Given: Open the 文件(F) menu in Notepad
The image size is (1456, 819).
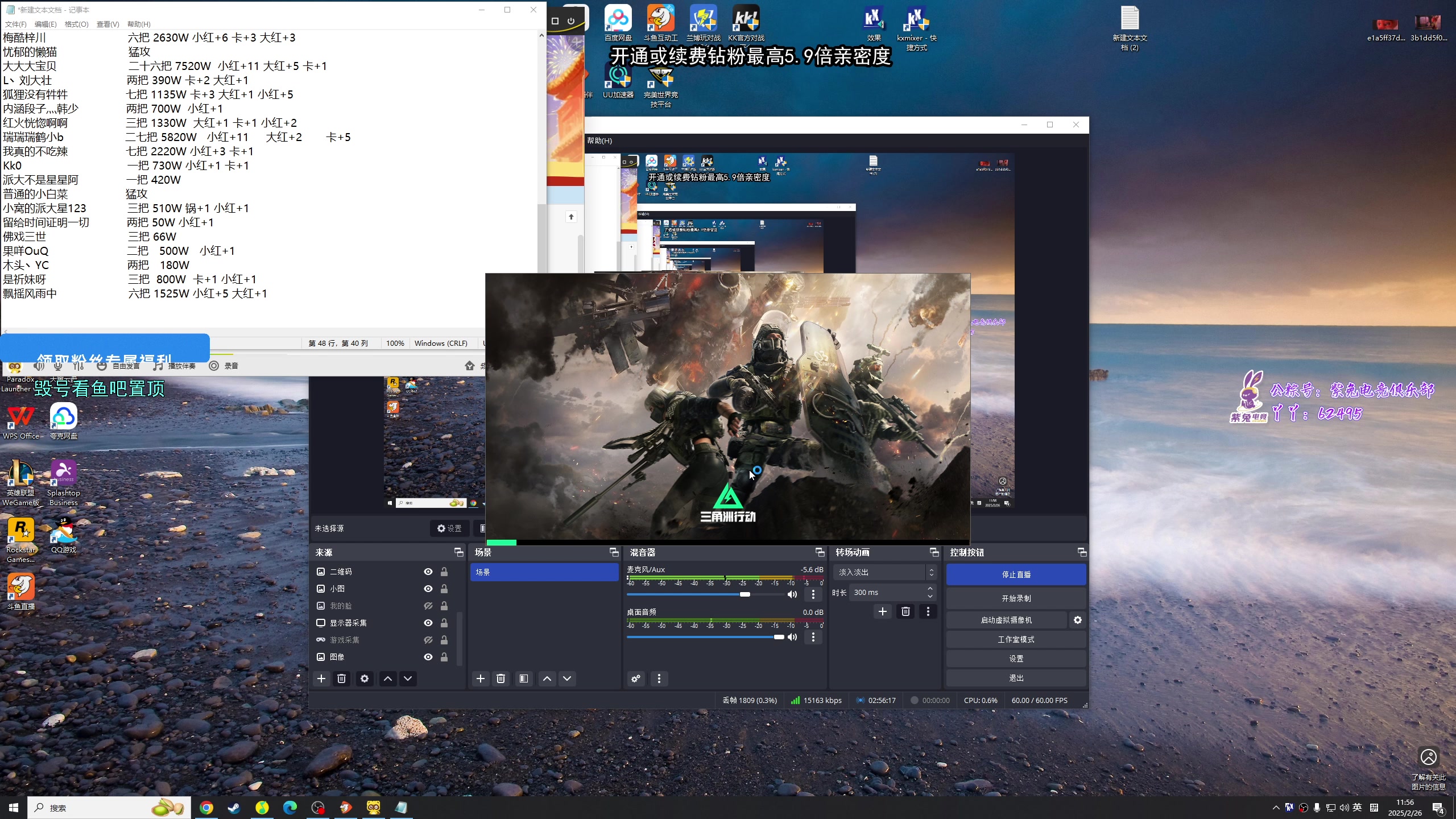Looking at the screenshot, I should (15, 24).
